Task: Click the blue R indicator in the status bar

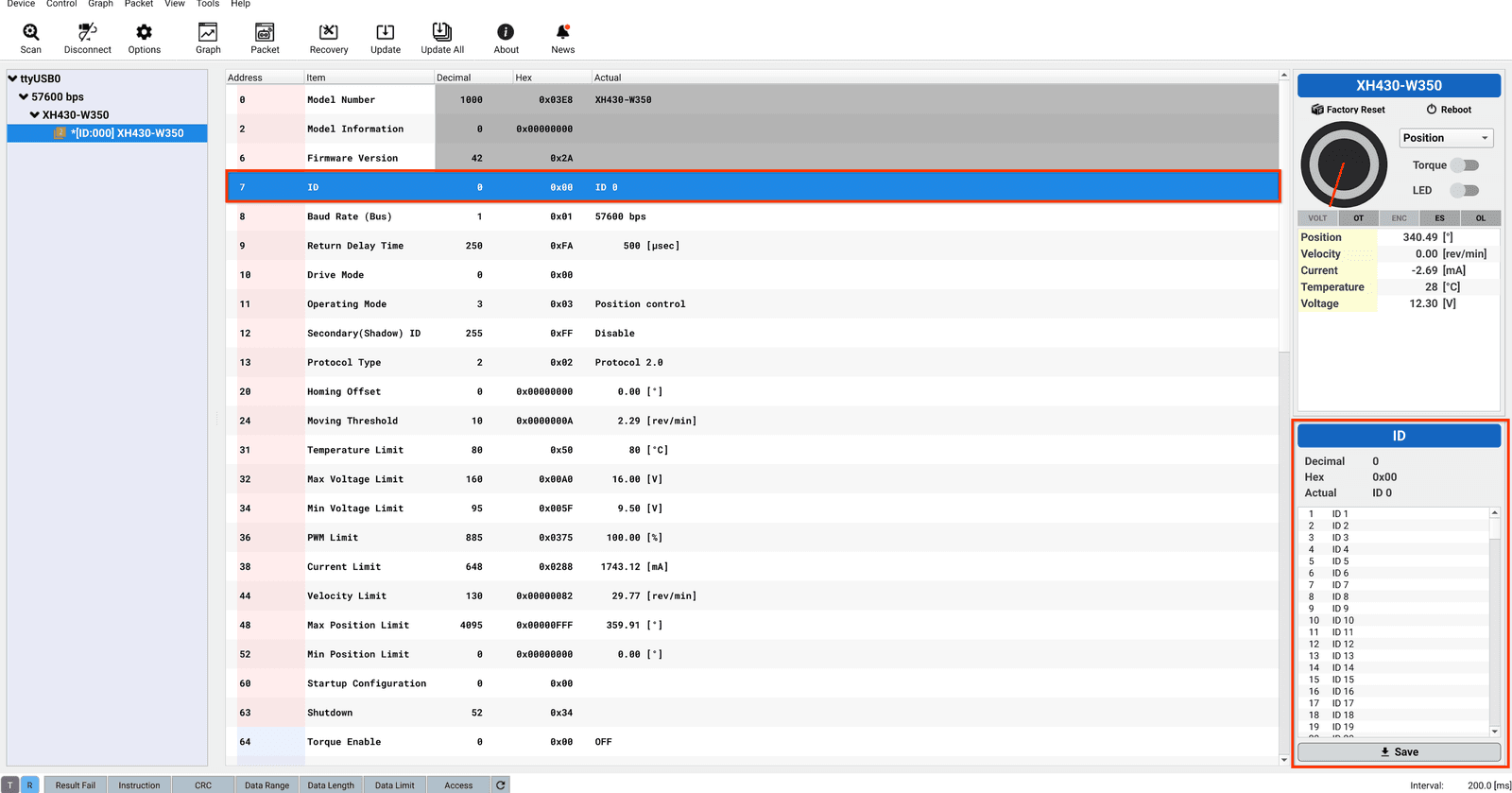Action: point(29,784)
